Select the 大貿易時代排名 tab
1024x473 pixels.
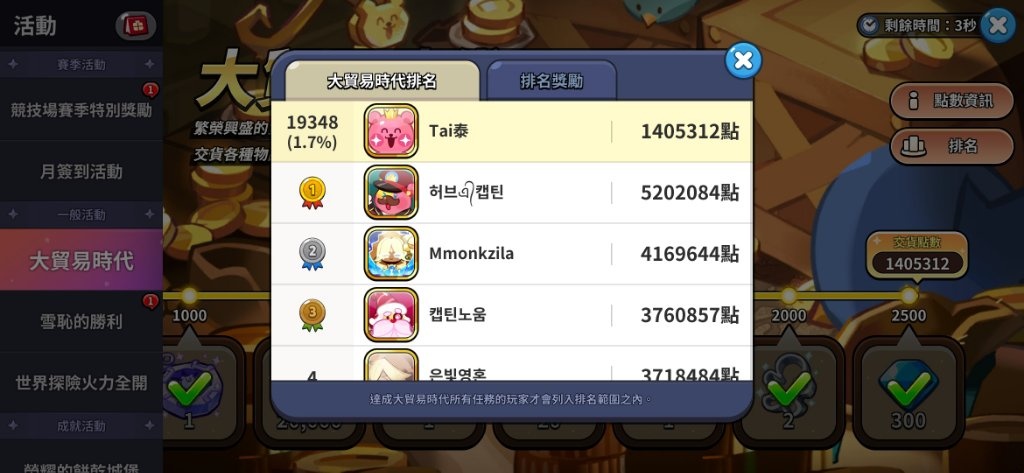coord(382,81)
